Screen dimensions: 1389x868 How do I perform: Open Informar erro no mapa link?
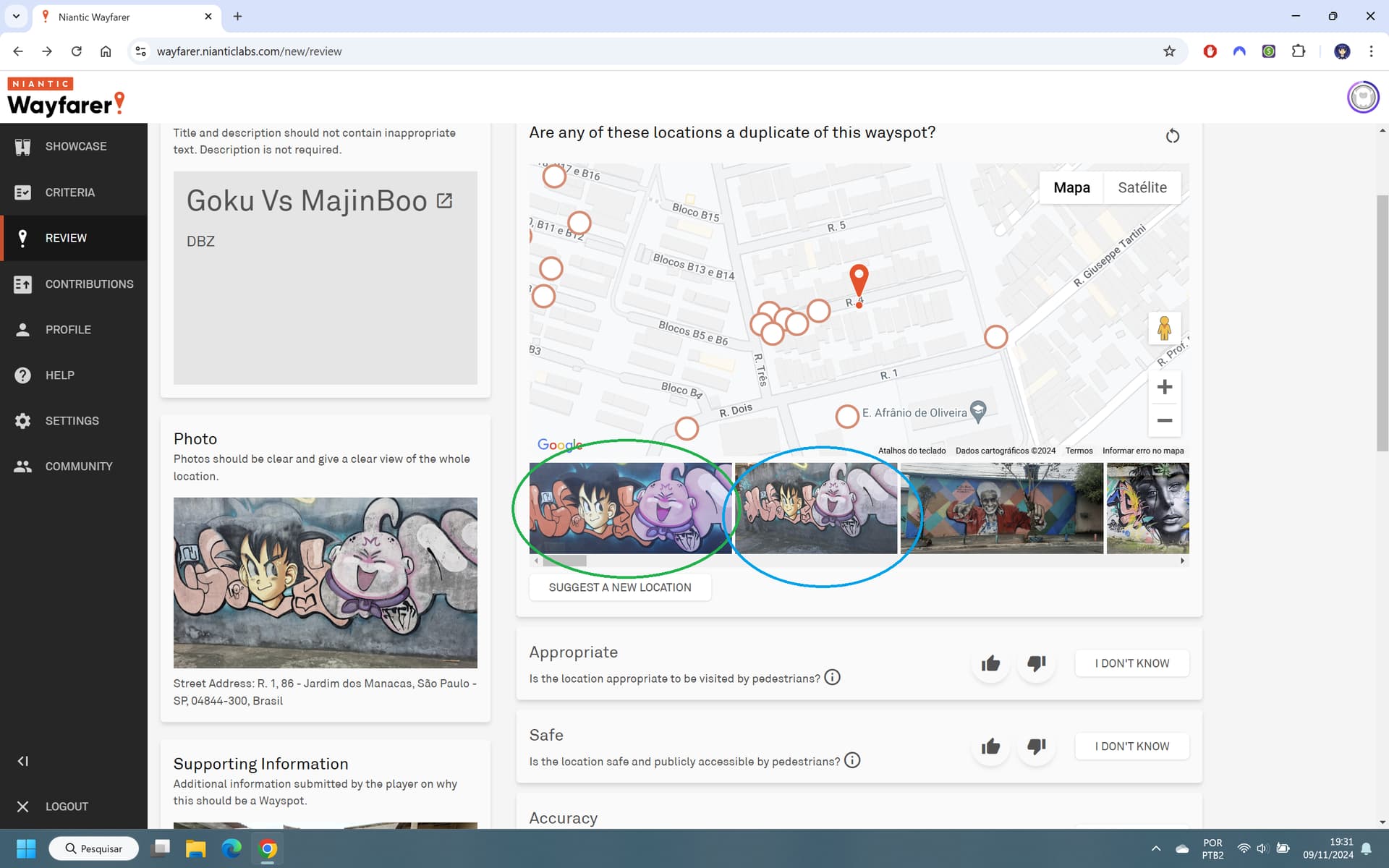pos(1143,451)
